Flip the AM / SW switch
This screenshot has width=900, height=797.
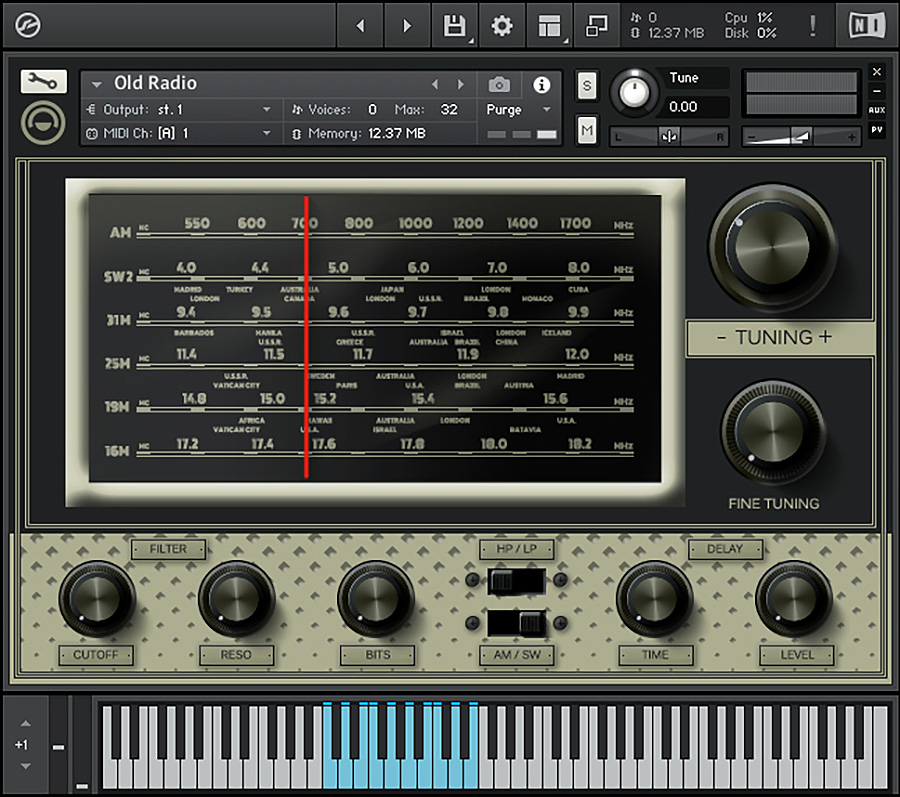(516, 623)
